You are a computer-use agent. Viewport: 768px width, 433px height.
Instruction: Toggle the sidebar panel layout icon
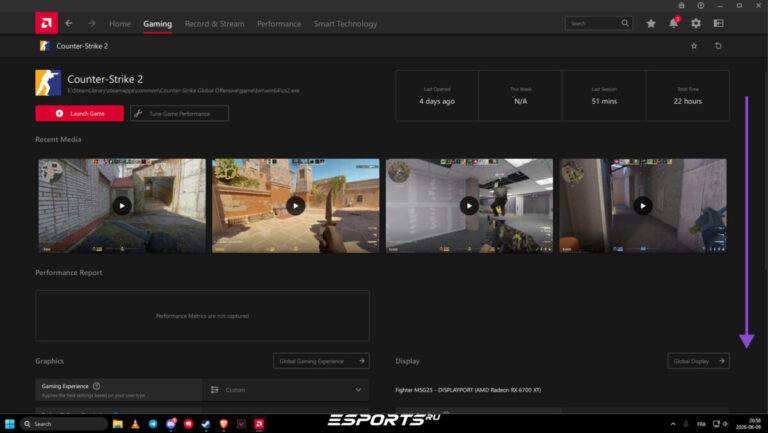(x=719, y=23)
